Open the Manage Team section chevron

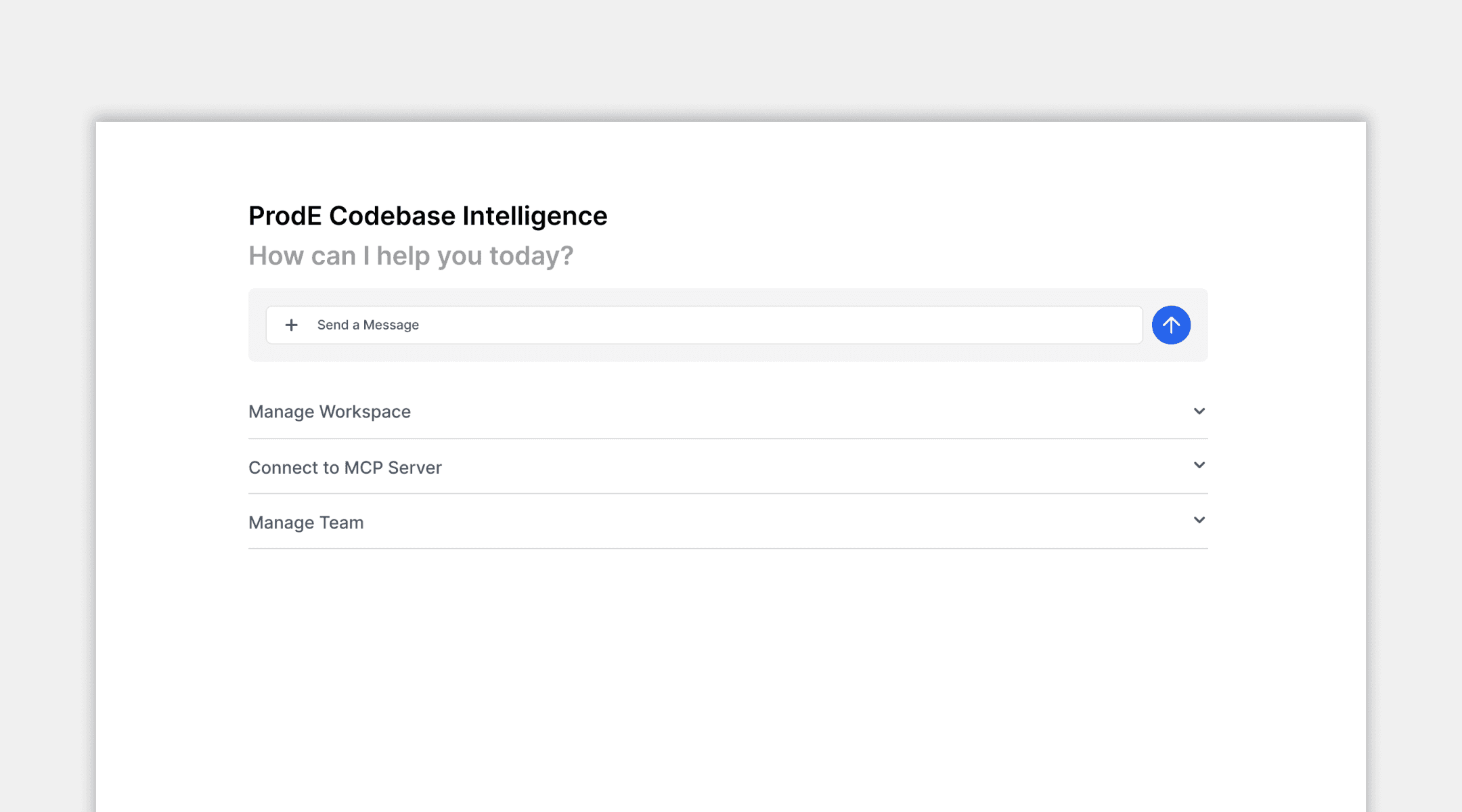[1199, 520]
